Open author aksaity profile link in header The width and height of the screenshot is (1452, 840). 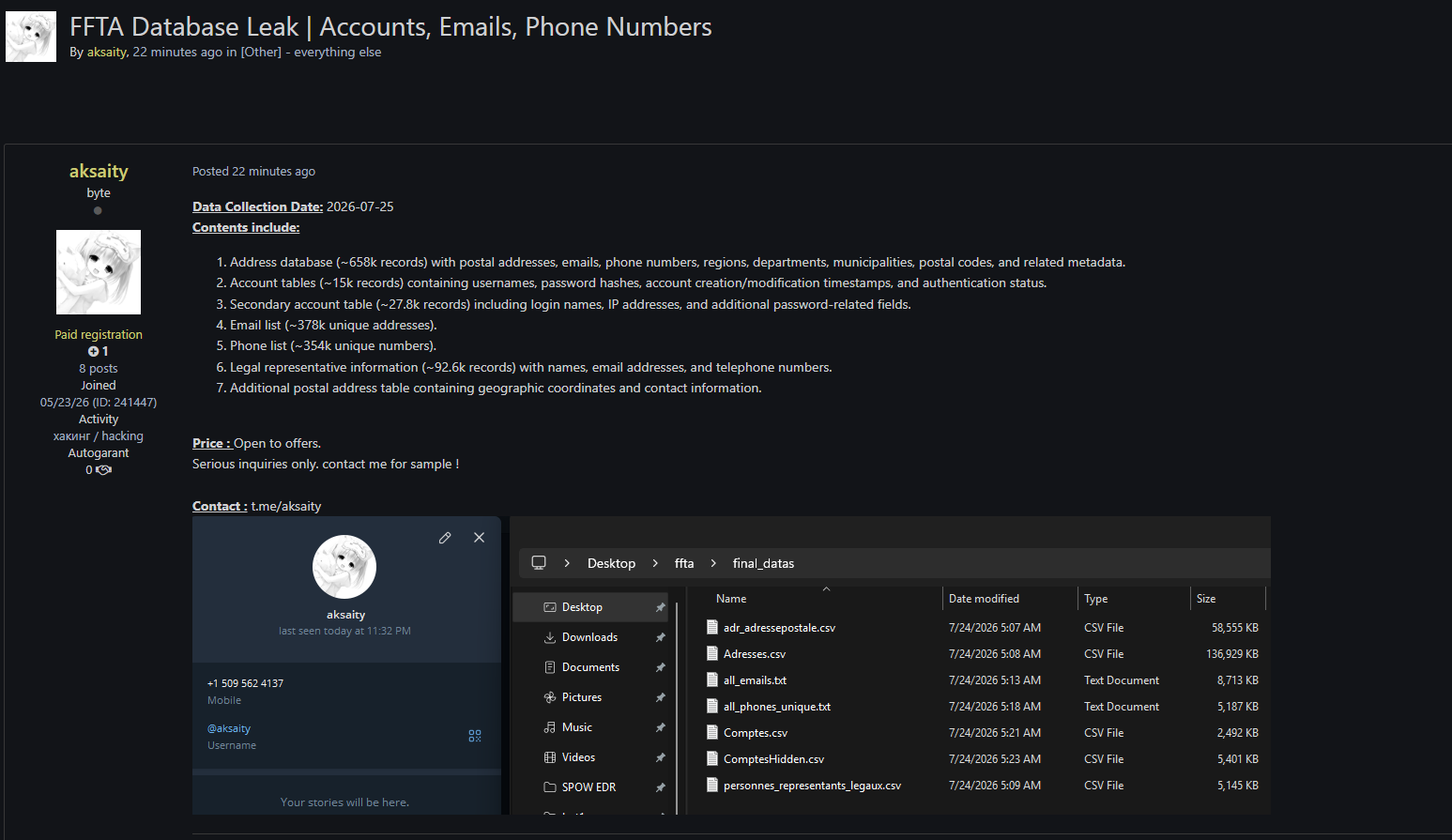coord(106,52)
